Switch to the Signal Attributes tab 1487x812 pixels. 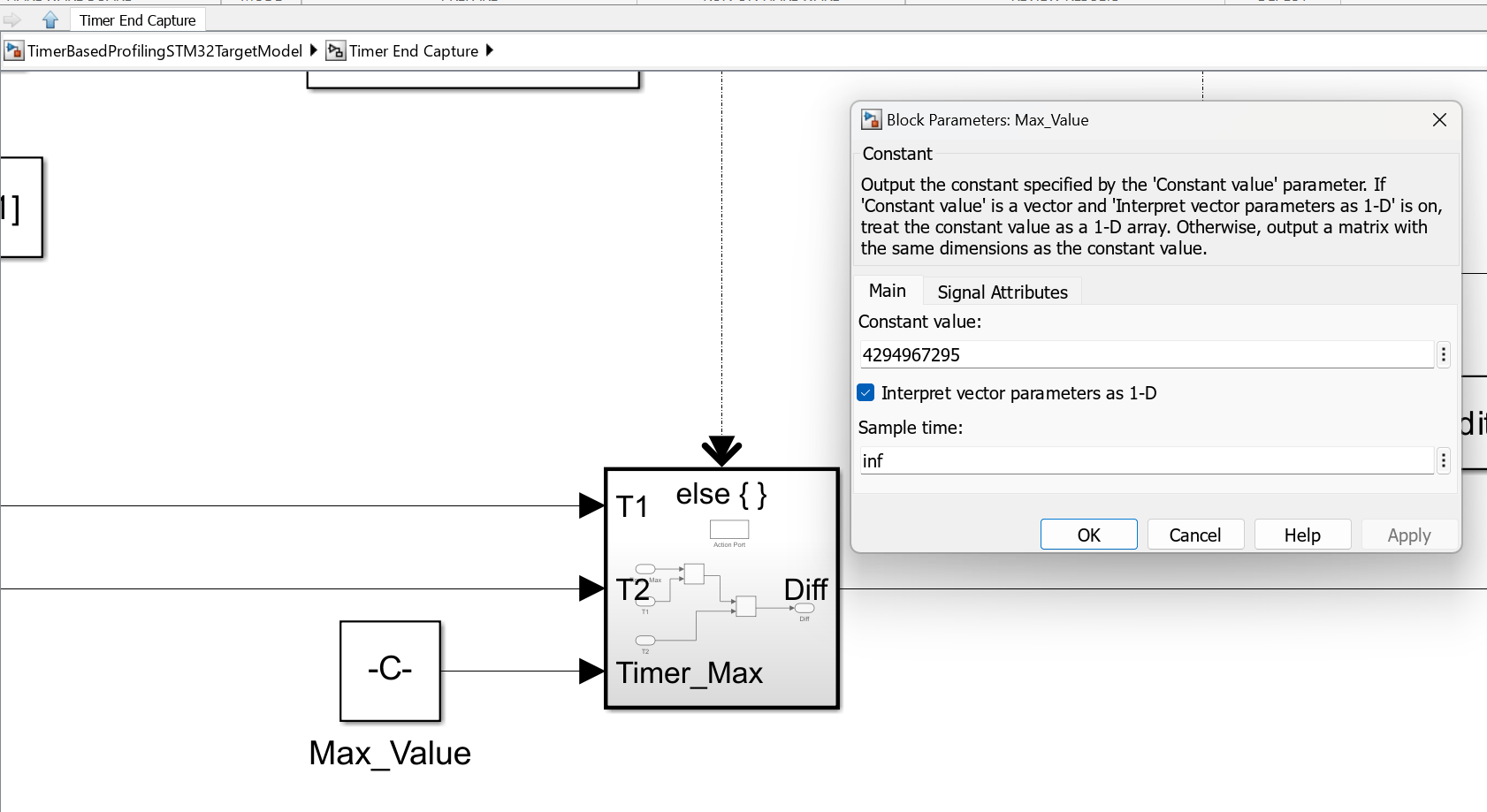[1001, 292]
